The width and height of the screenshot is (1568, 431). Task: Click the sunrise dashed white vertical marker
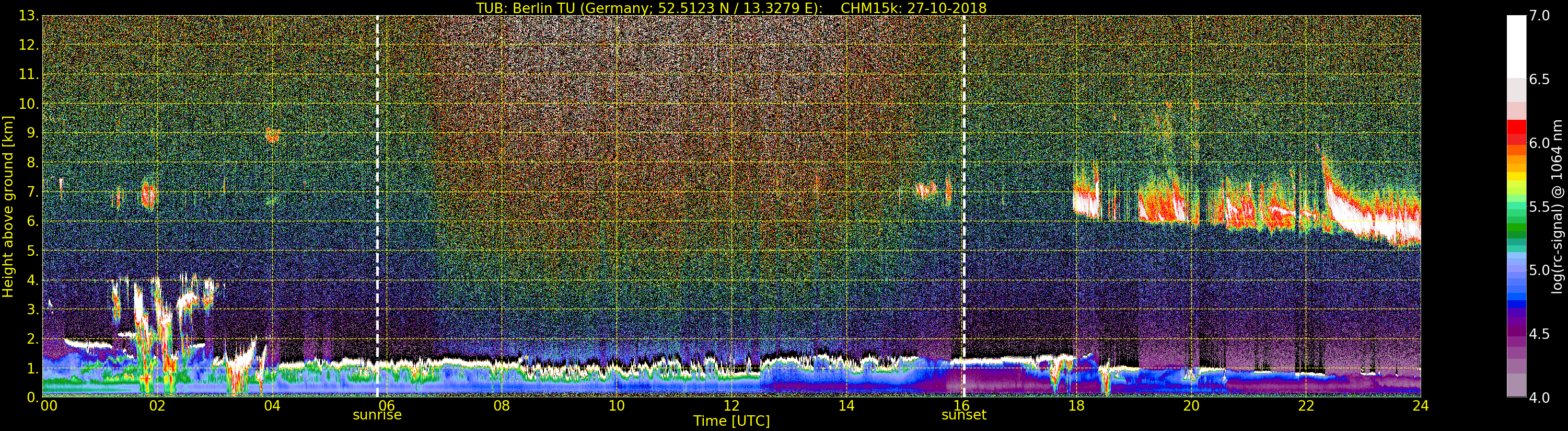click(377, 206)
